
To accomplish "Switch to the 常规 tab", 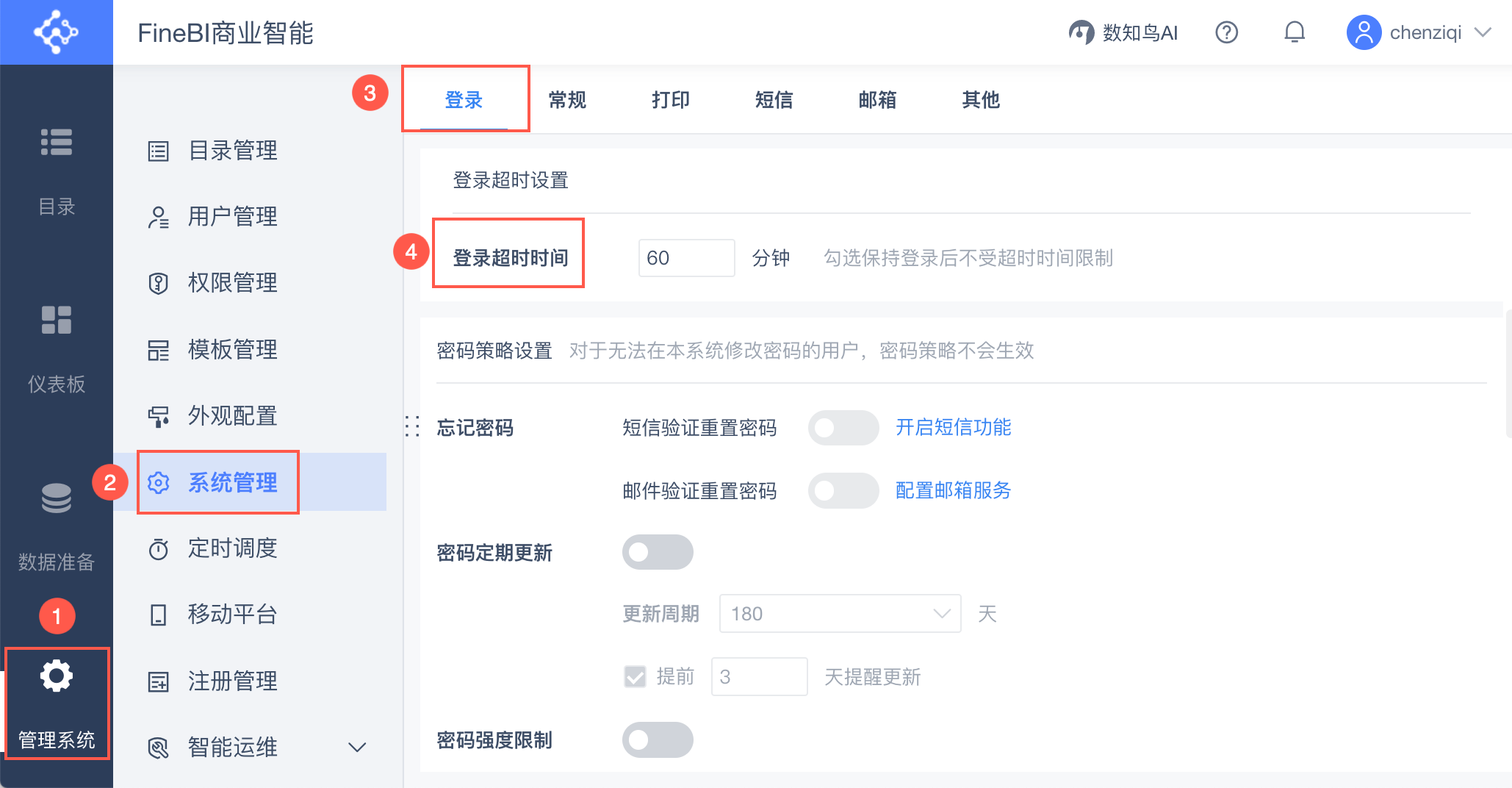I will (x=567, y=100).
